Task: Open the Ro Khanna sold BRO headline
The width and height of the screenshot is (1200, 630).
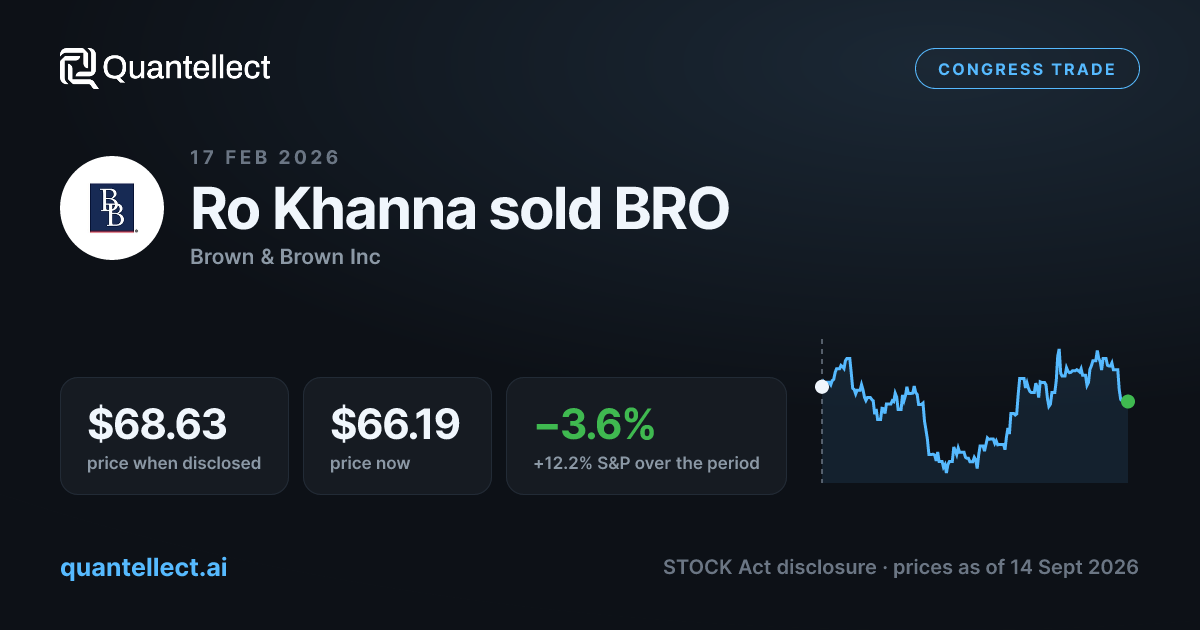Action: 460,208
